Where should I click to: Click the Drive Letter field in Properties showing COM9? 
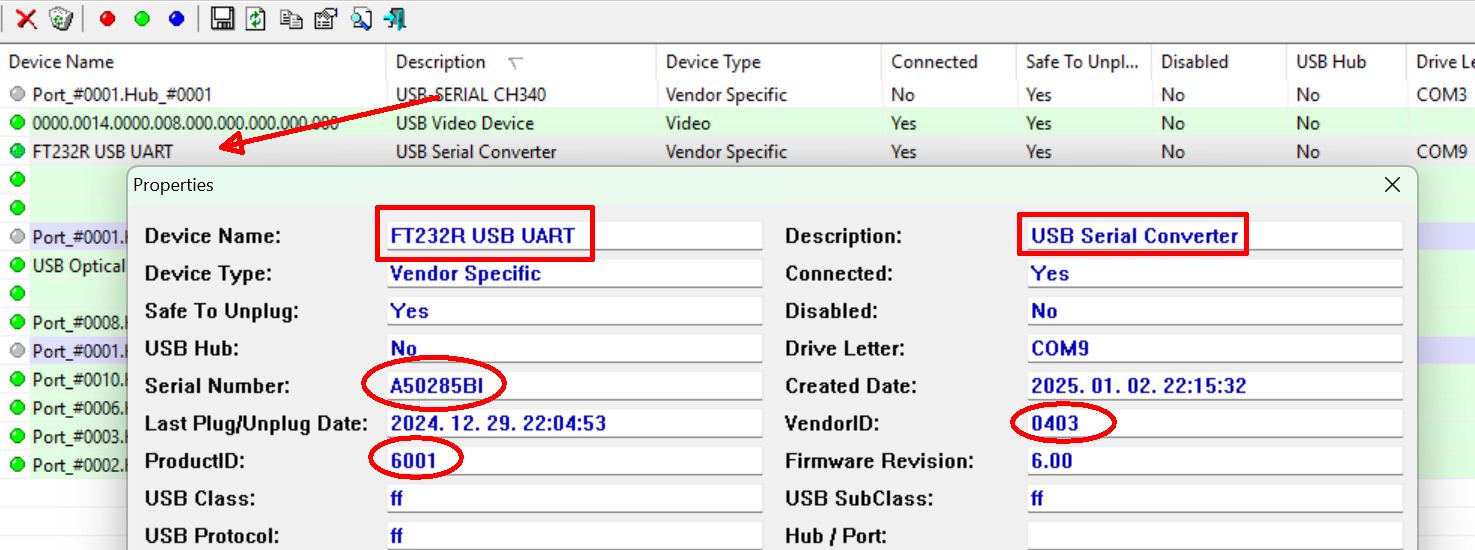click(1215, 349)
